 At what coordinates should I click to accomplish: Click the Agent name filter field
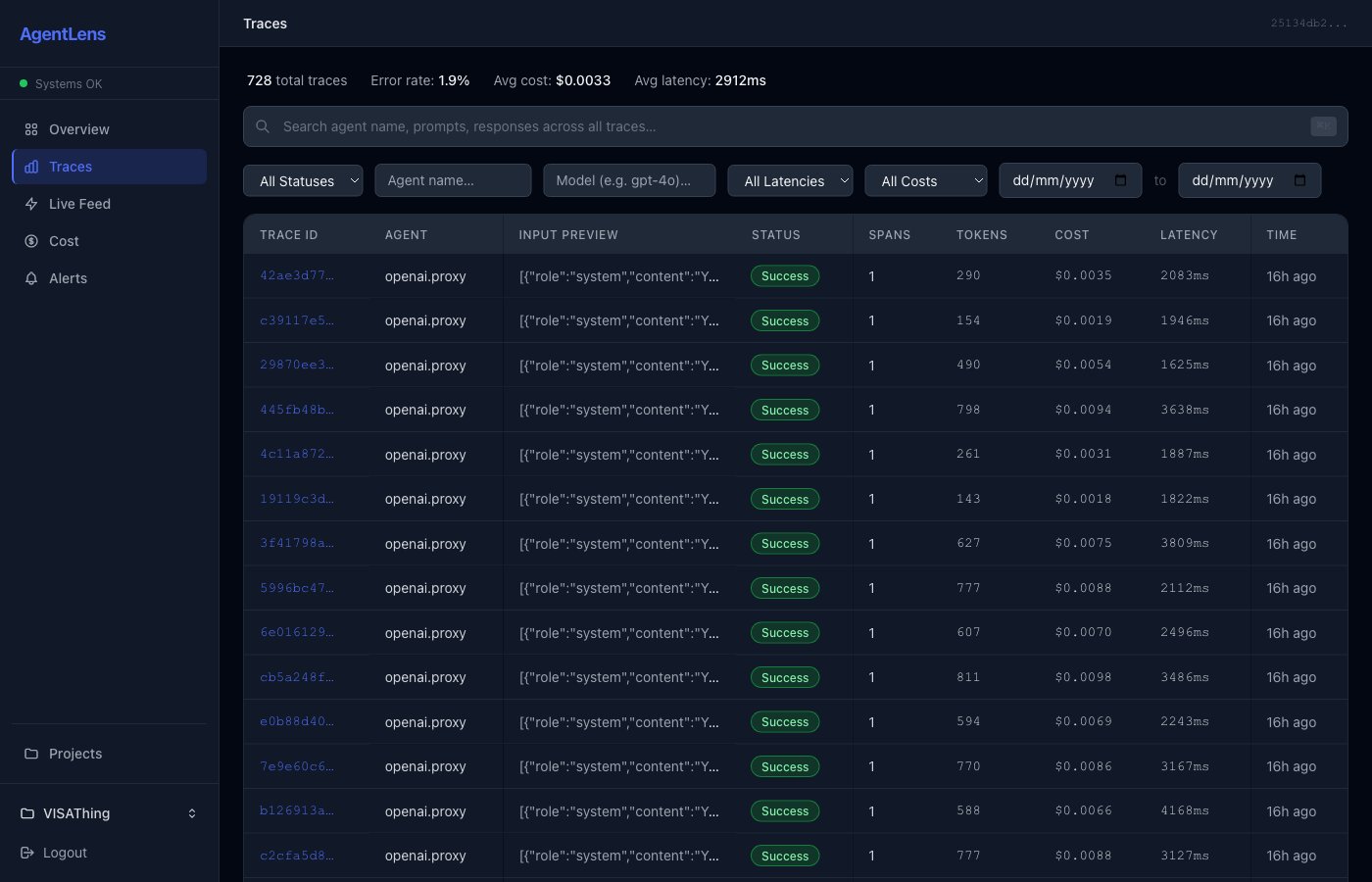coord(453,180)
